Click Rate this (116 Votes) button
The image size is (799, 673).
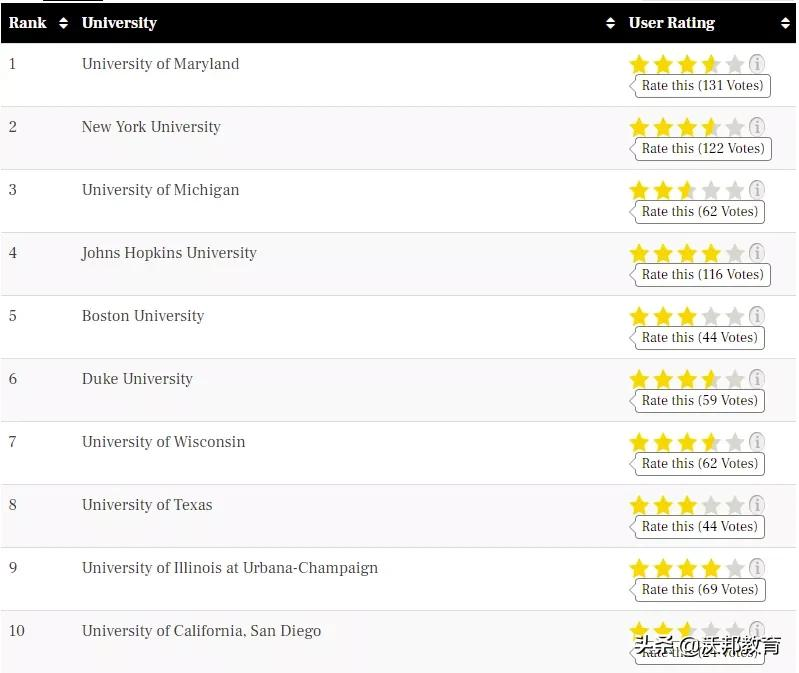[702, 275]
